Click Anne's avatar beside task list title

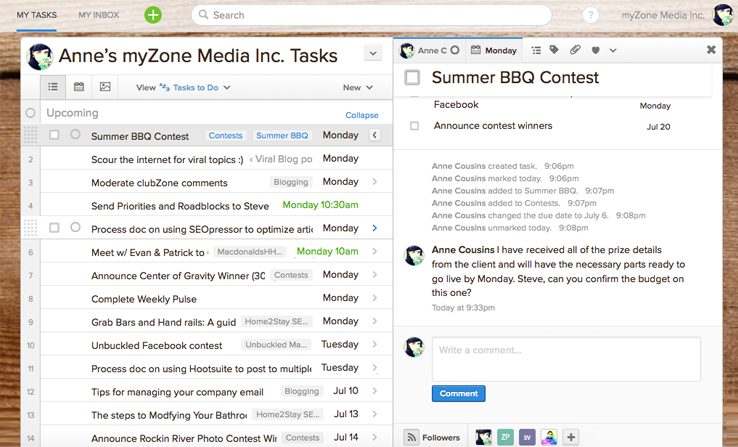click(40, 57)
